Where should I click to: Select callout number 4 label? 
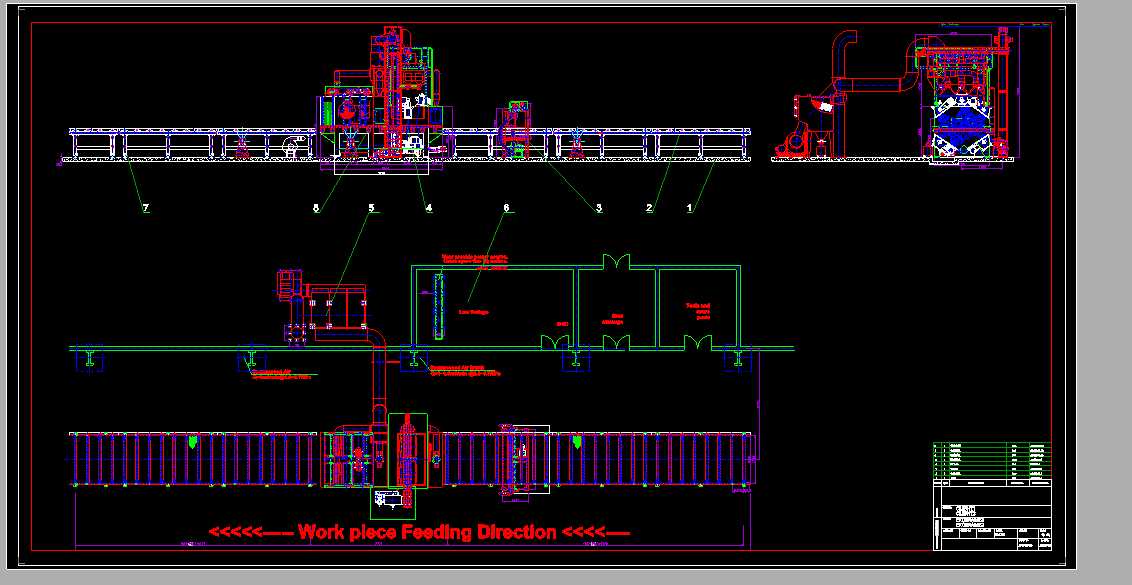click(x=429, y=208)
